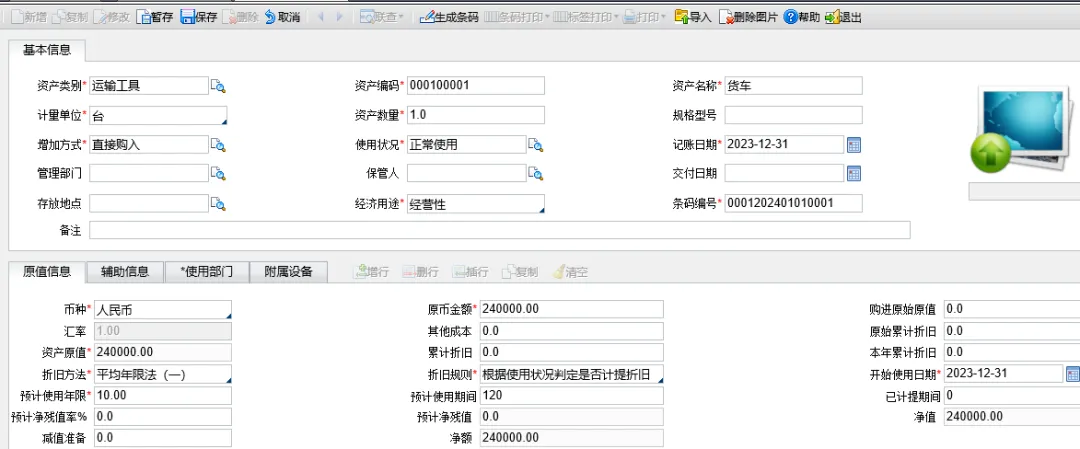Screen dimensions: 1080x449
Task: Switch to the 附属设备 tab
Action: point(288,271)
